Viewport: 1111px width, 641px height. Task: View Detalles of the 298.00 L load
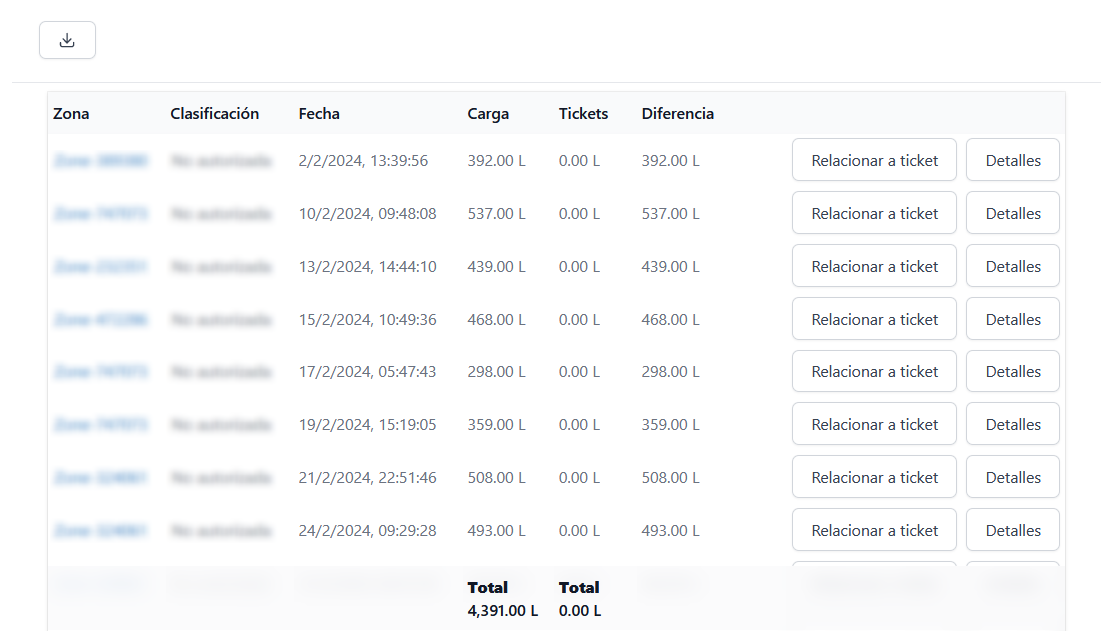[1012, 371]
